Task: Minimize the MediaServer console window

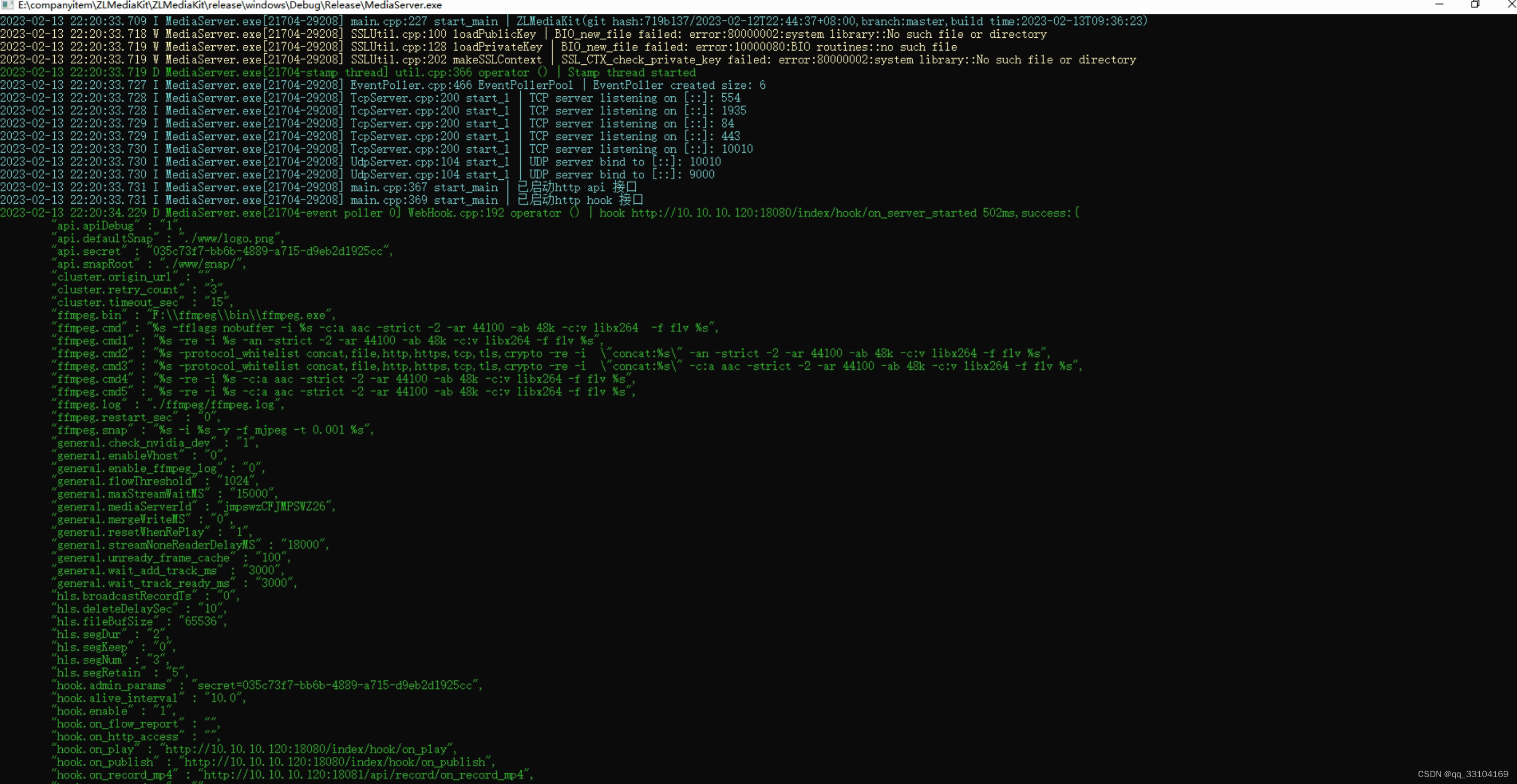Action: coord(1439,5)
